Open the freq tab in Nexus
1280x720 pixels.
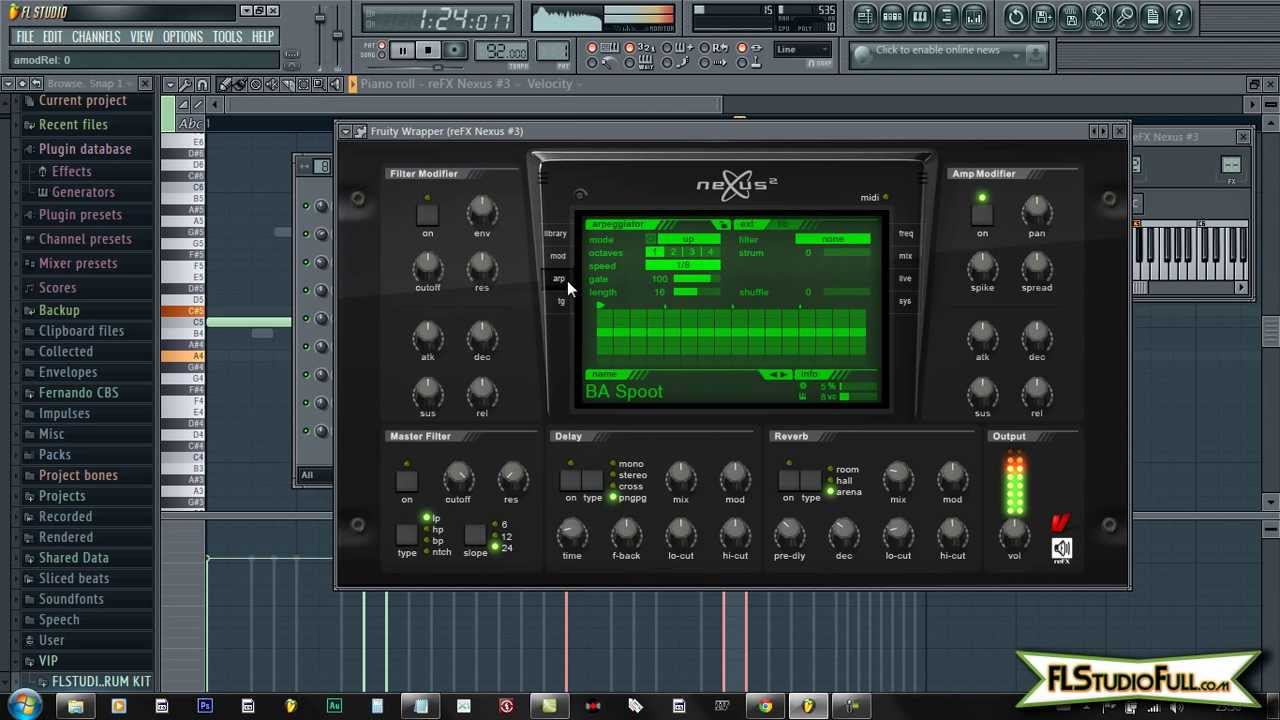coord(905,234)
